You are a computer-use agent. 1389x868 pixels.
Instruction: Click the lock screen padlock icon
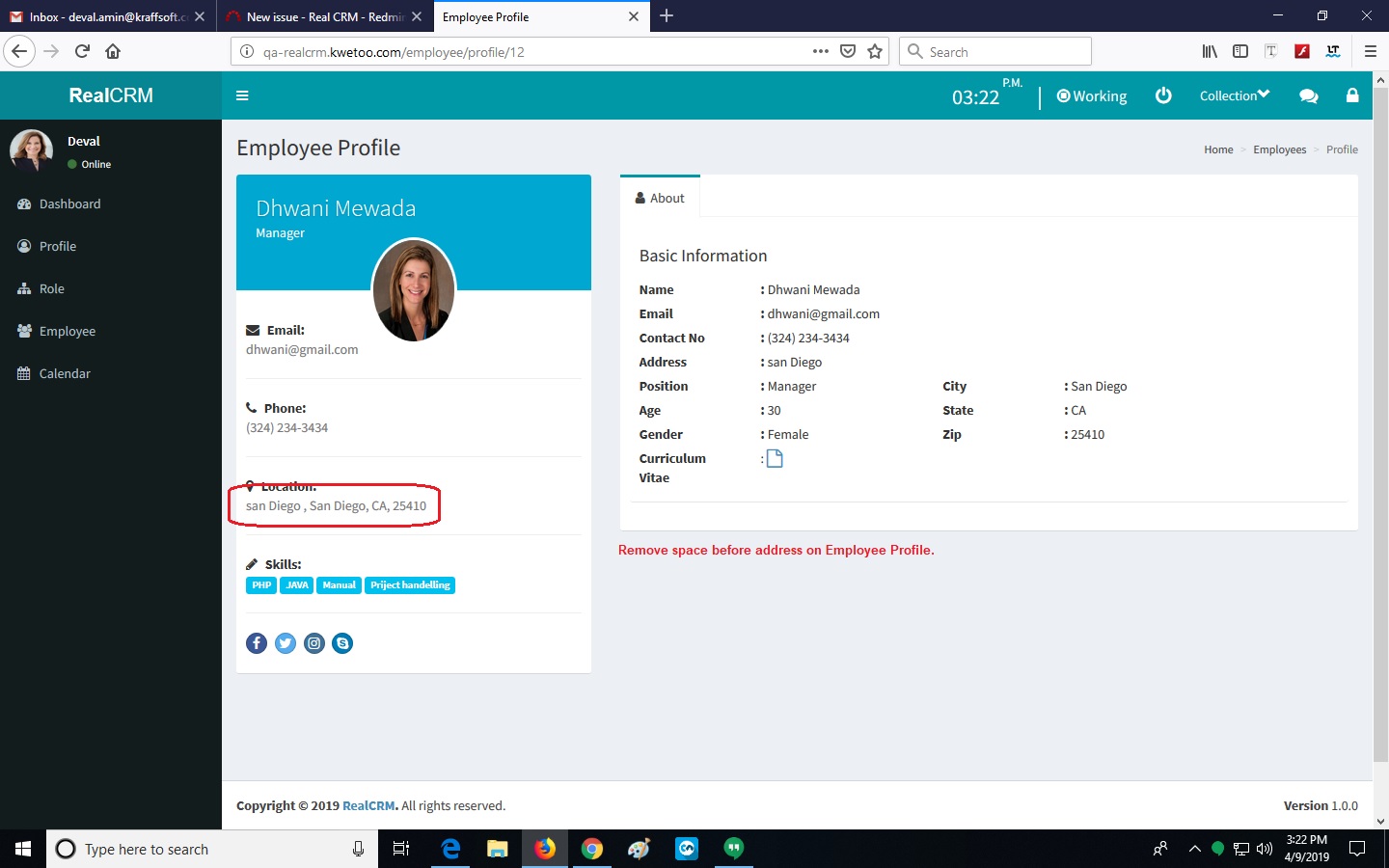[1352, 95]
